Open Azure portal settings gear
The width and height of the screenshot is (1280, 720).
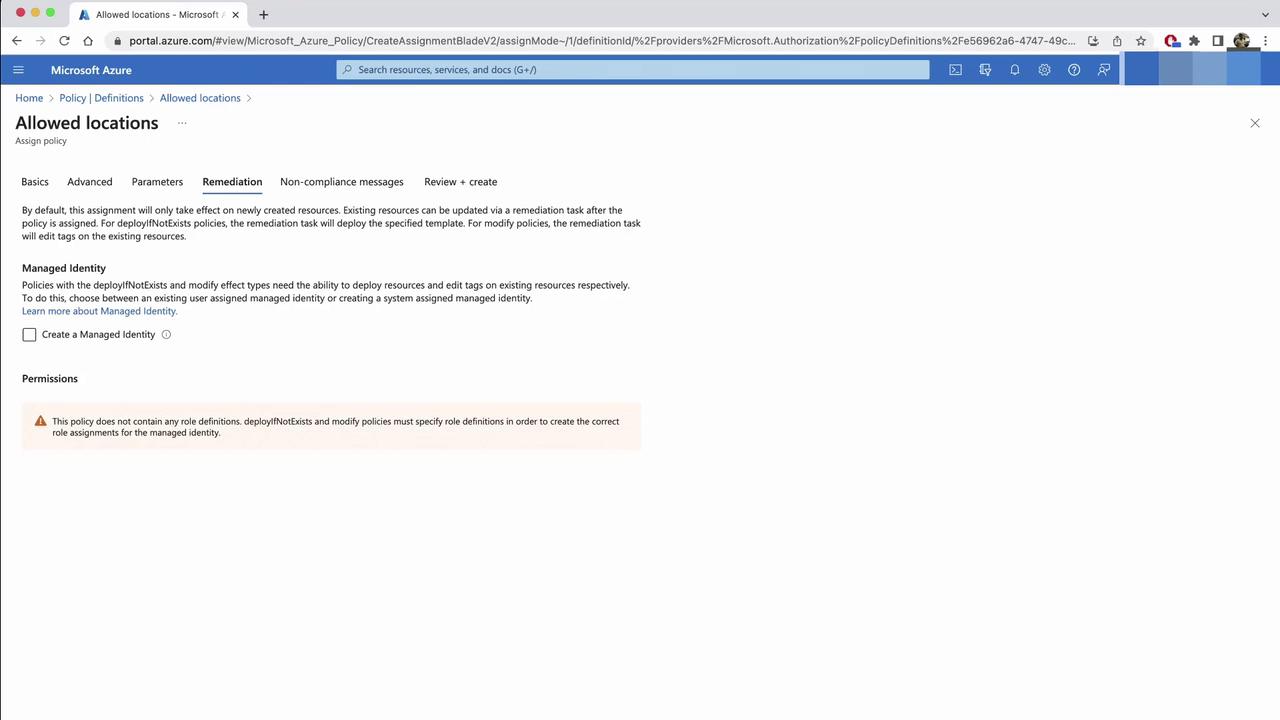point(1044,70)
